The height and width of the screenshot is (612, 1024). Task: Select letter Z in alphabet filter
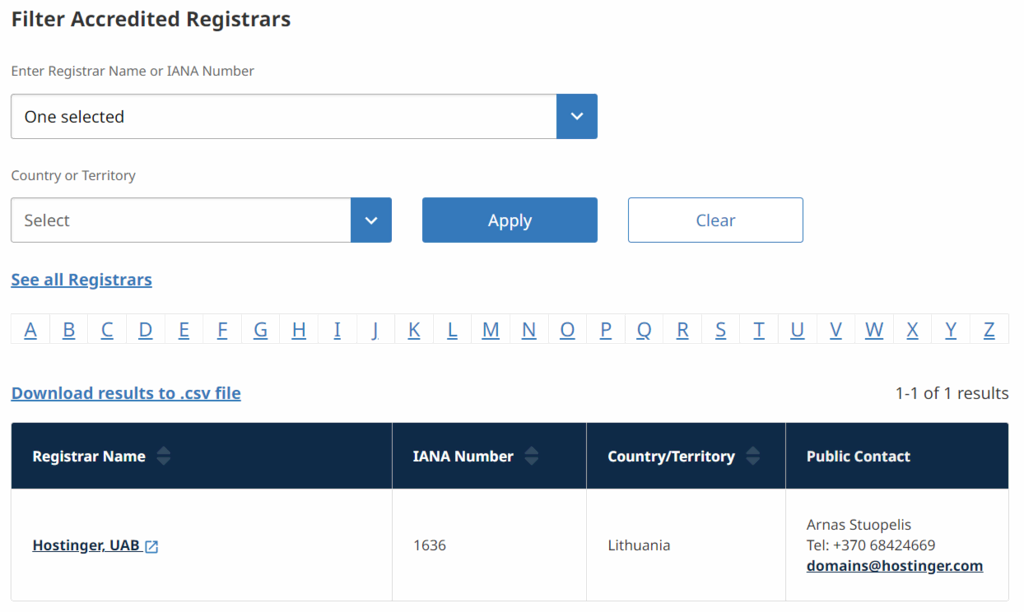click(x=989, y=330)
